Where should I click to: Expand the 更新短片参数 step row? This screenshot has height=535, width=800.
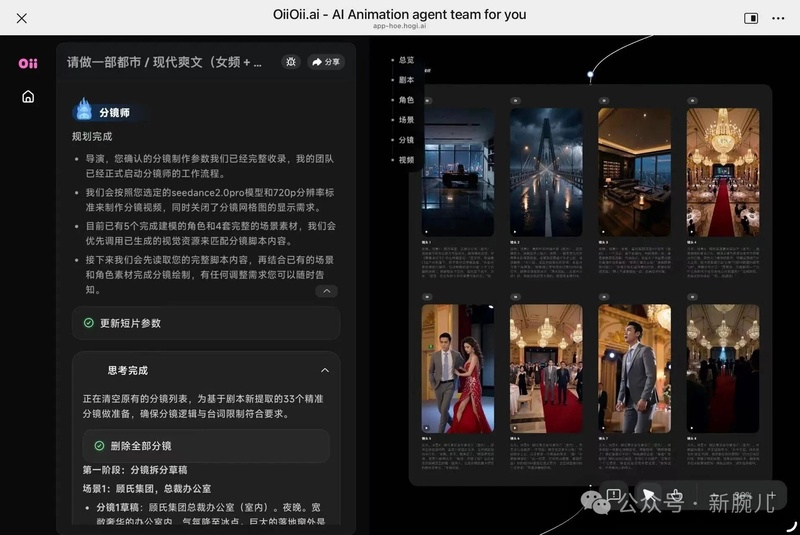[206, 324]
